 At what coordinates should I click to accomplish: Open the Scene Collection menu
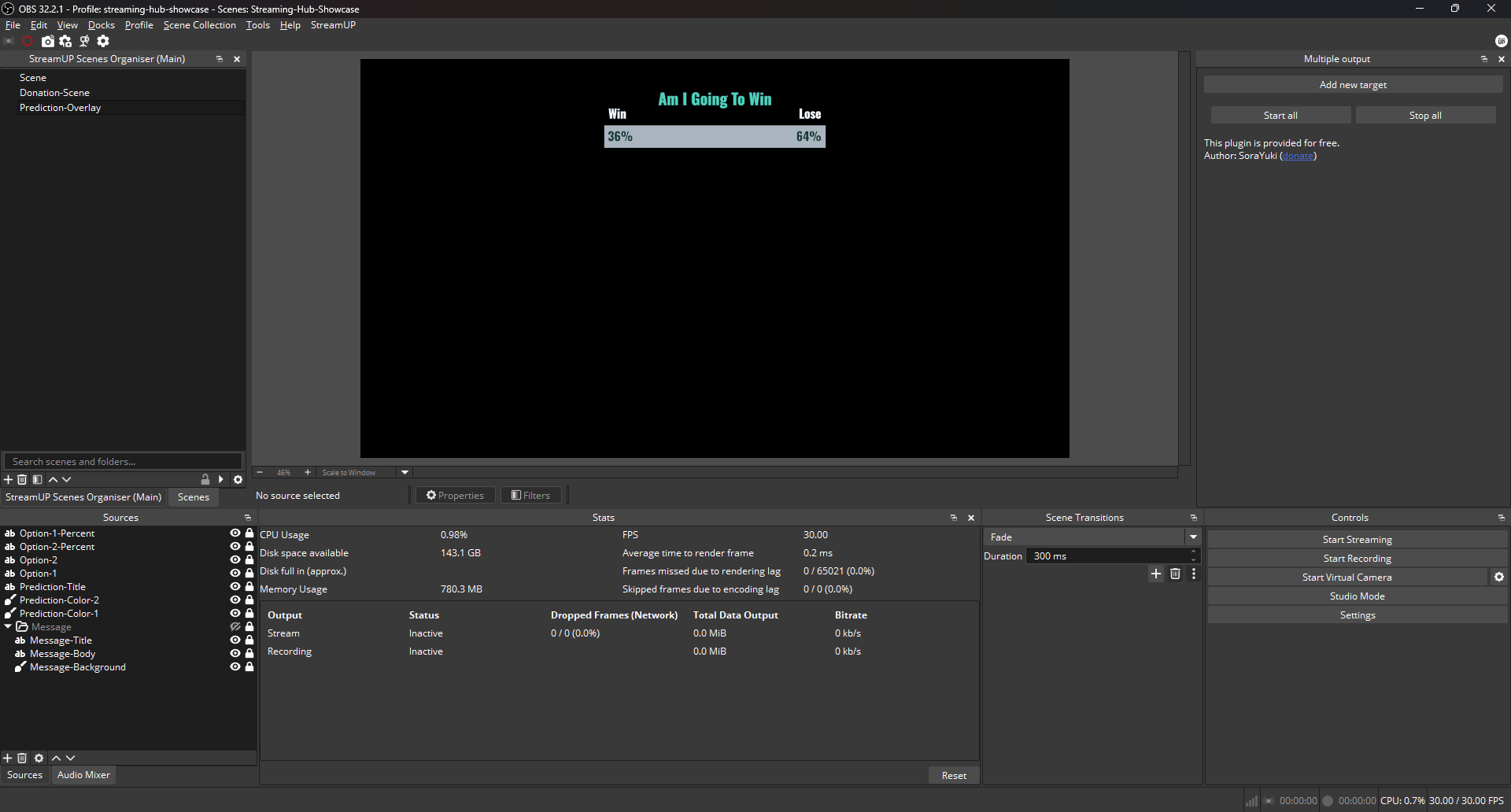pos(200,25)
